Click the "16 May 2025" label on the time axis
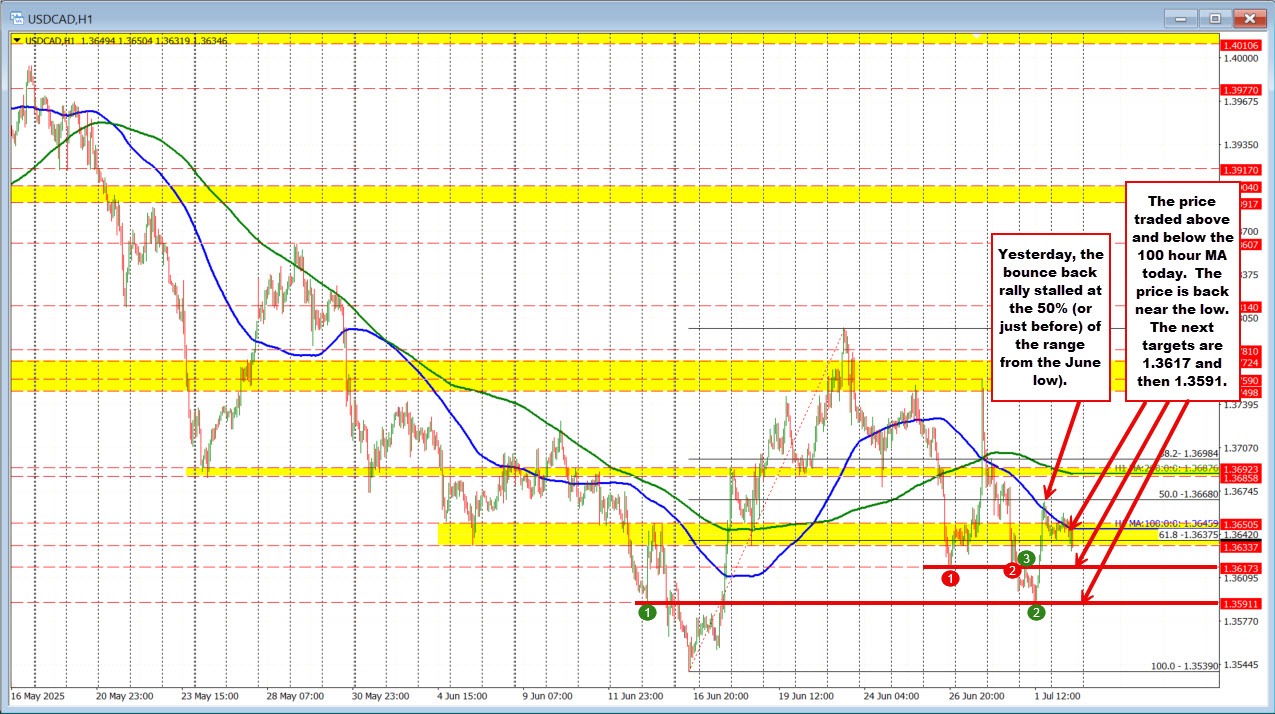1275x714 pixels. (39, 695)
